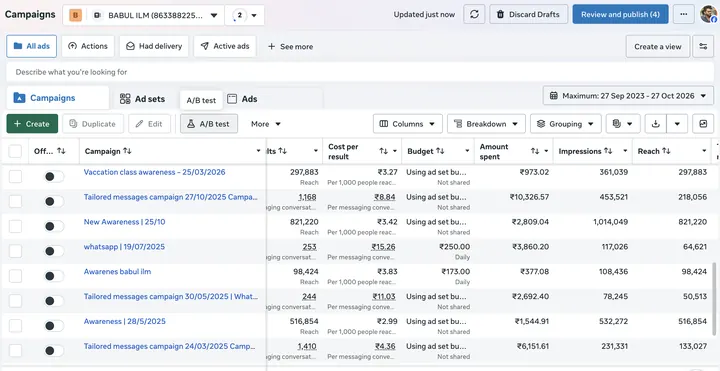The width and height of the screenshot is (720, 371).
Task: Toggle on the whatsapp | 19/07/2025 campaign
Action: click(54, 251)
